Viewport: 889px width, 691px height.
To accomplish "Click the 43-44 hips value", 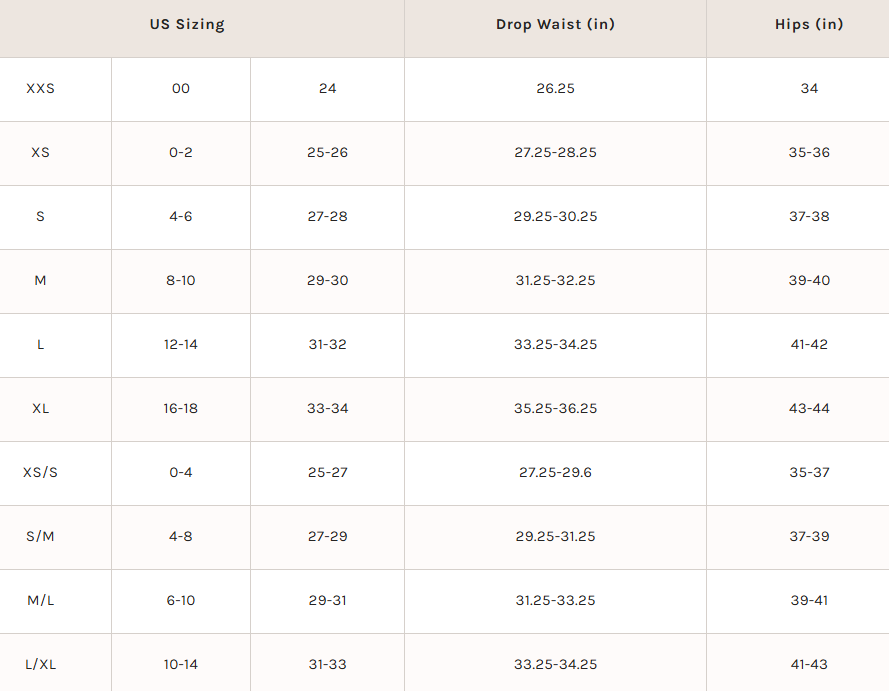I will [809, 409].
